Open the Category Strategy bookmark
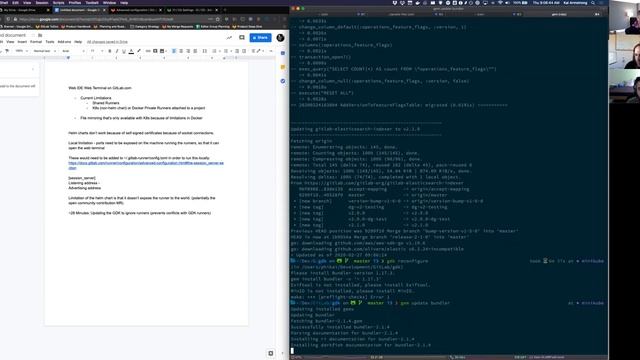This screenshot has height=360, width=640. click(x=144, y=27)
